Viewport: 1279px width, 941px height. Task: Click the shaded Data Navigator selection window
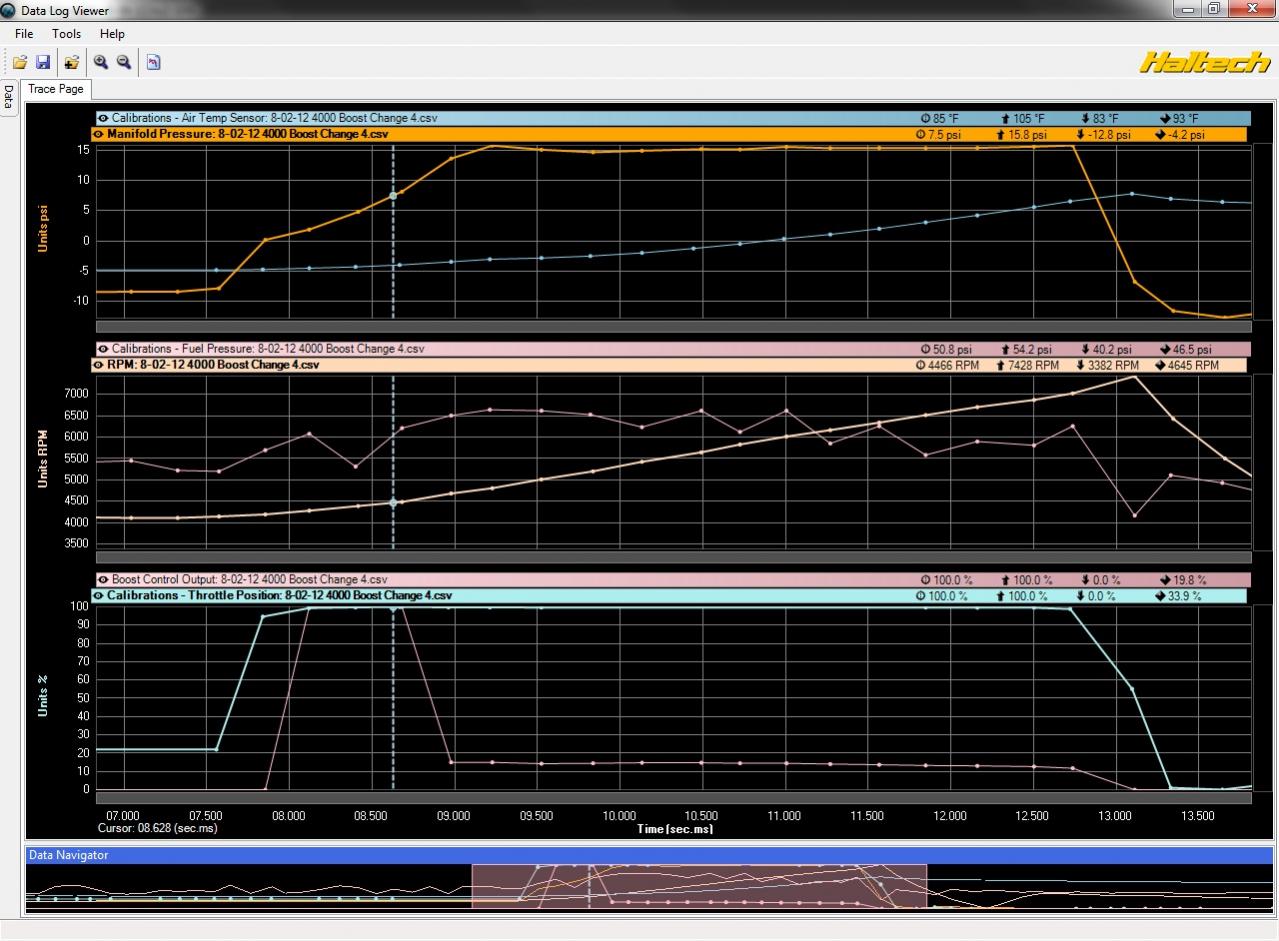(699, 886)
